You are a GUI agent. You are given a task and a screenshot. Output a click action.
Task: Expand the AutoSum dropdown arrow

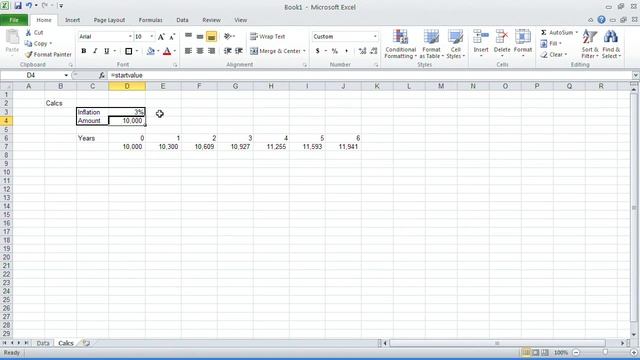coord(576,32)
